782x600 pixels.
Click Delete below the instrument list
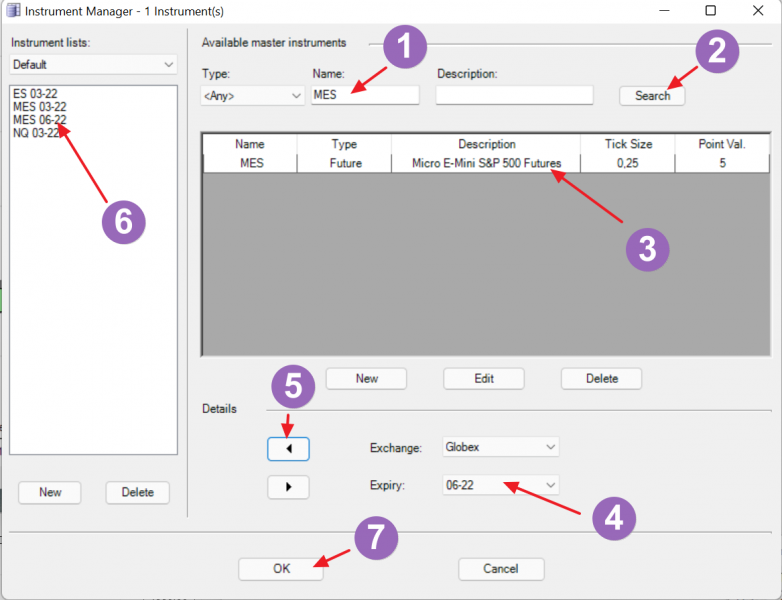point(138,492)
